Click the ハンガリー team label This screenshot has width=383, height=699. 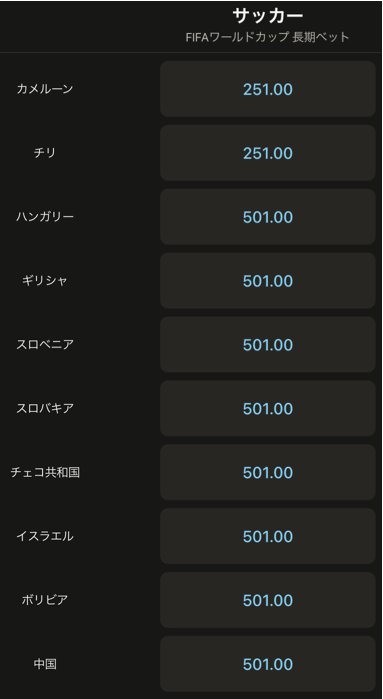click(x=45, y=217)
